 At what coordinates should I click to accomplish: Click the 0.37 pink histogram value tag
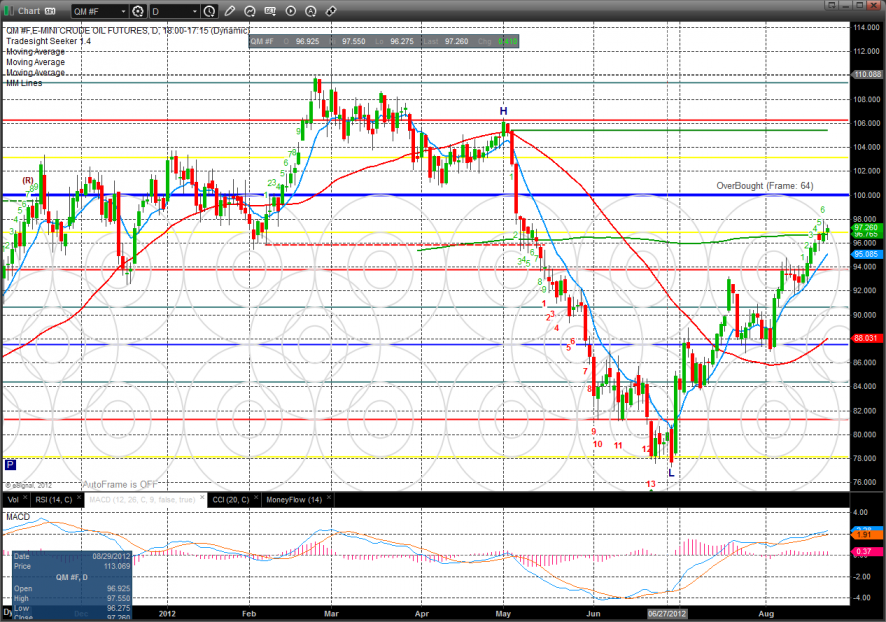[867, 551]
